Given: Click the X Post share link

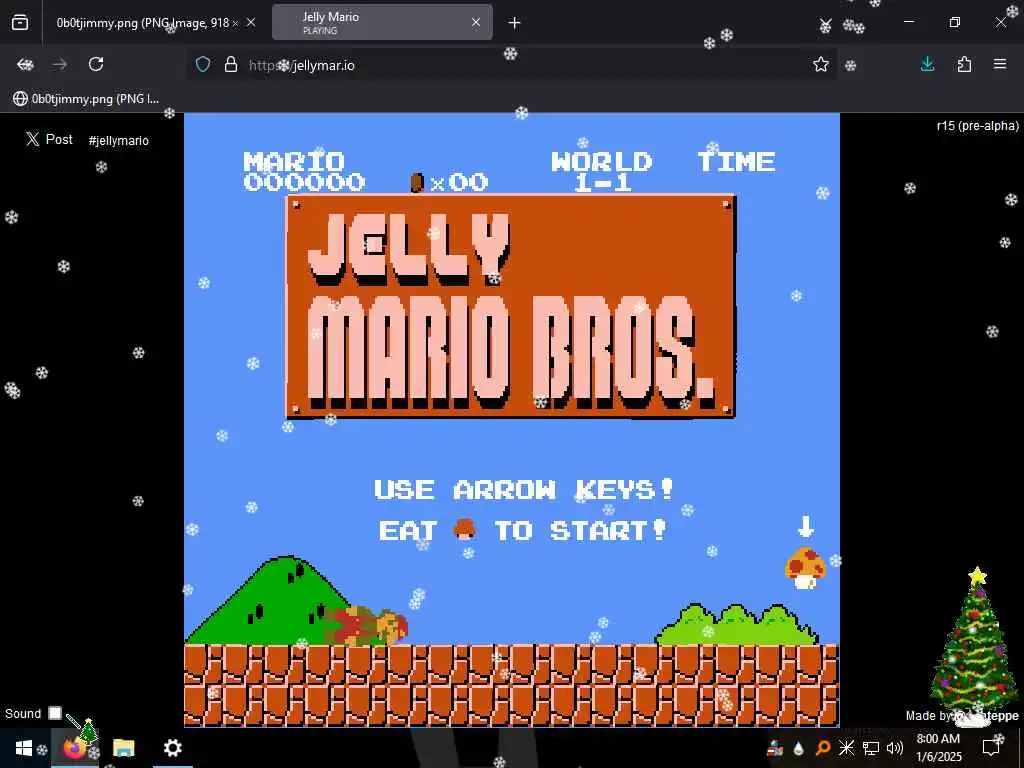Looking at the screenshot, I should click(x=50, y=139).
